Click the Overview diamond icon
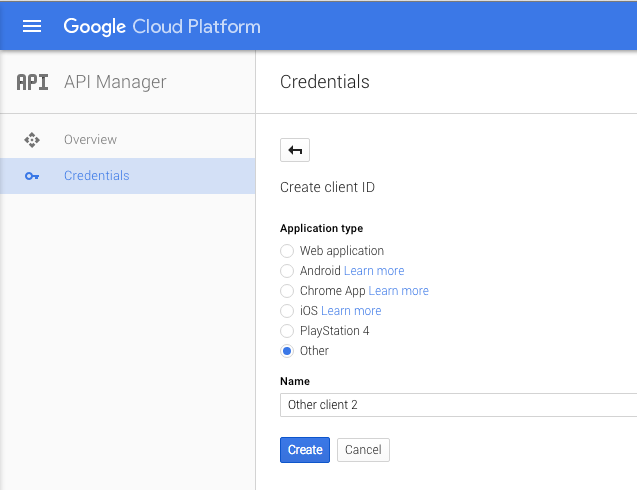 tap(32, 140)
